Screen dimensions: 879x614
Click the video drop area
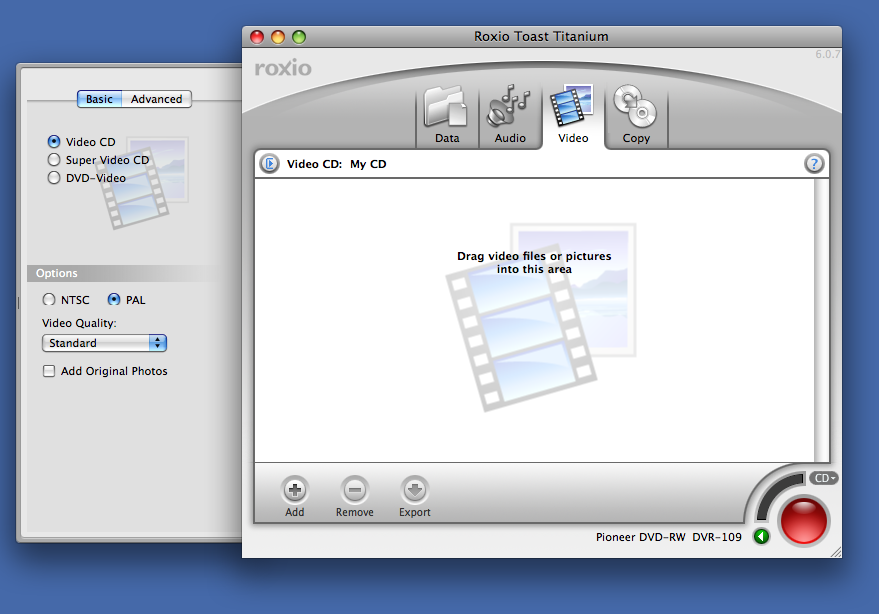534,320
